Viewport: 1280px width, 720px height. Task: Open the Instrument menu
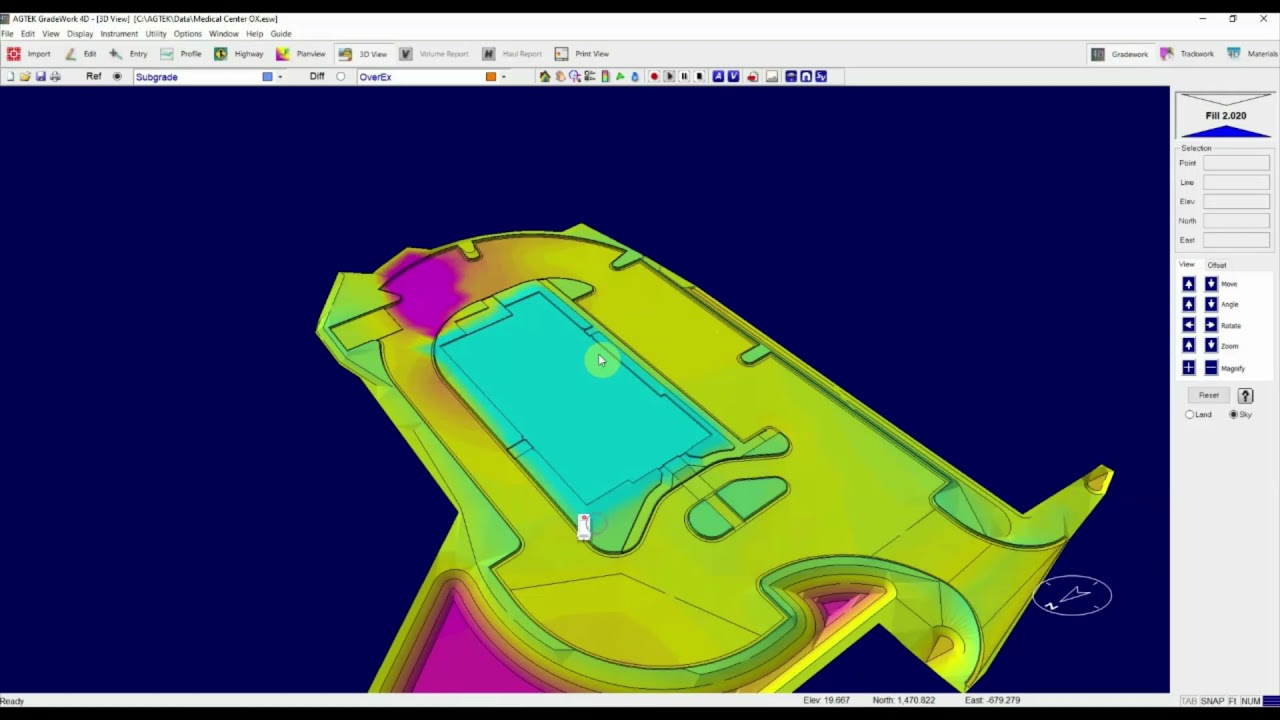(x=119, y=34)
